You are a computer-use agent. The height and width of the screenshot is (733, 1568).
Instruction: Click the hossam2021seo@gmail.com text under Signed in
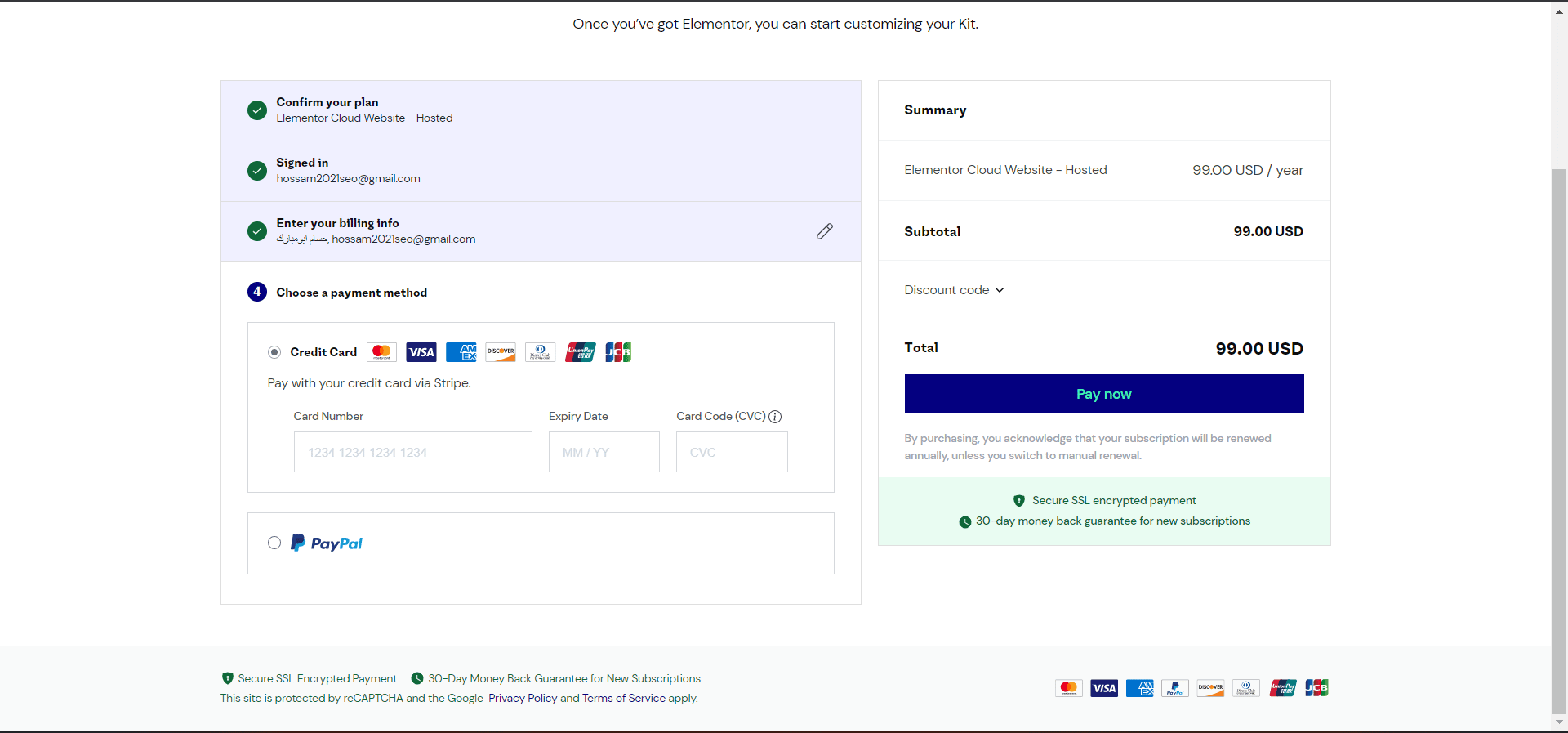coord(349,179)
